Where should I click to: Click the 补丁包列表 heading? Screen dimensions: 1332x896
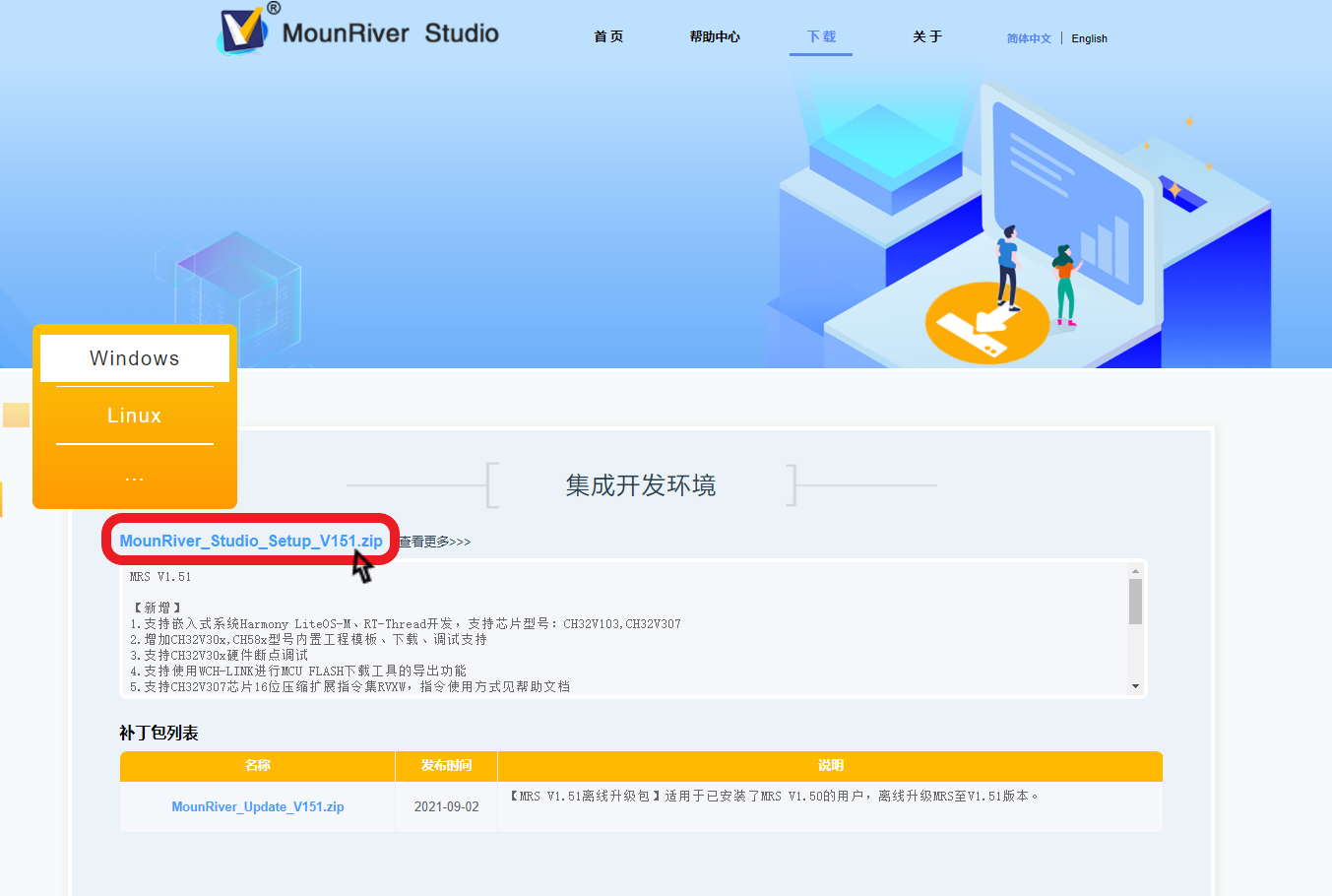[159, 733]
